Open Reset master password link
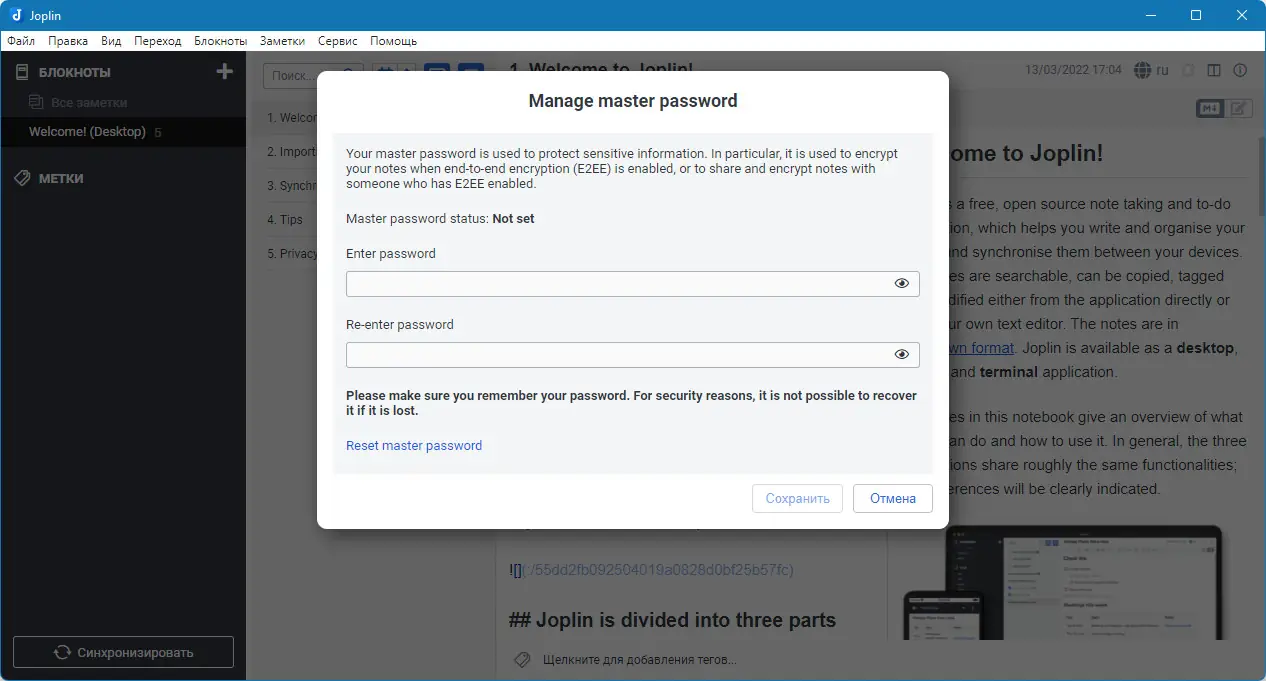 pos(414,446)
